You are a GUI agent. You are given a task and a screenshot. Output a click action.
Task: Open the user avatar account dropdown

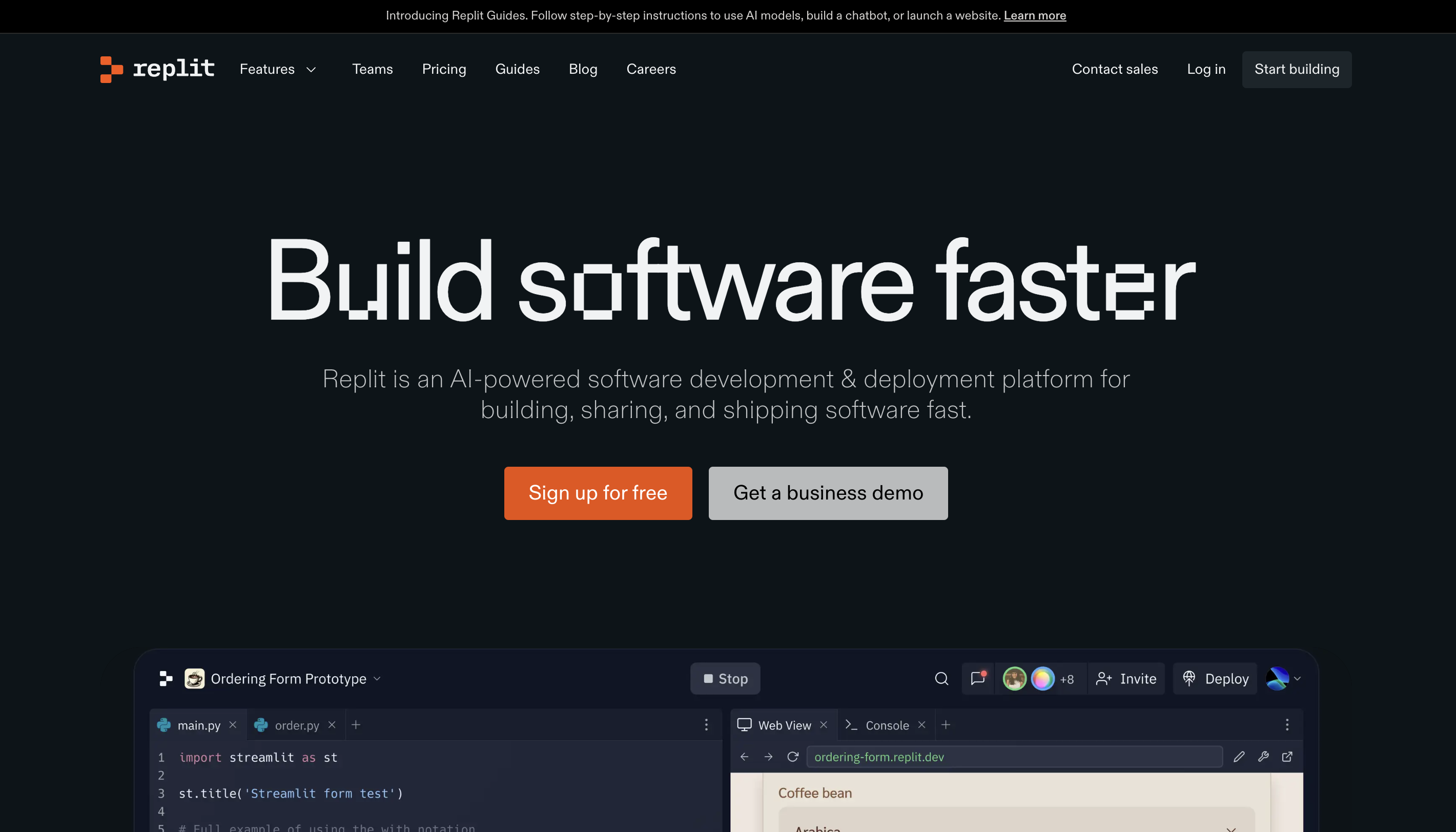pos(1283,678)
